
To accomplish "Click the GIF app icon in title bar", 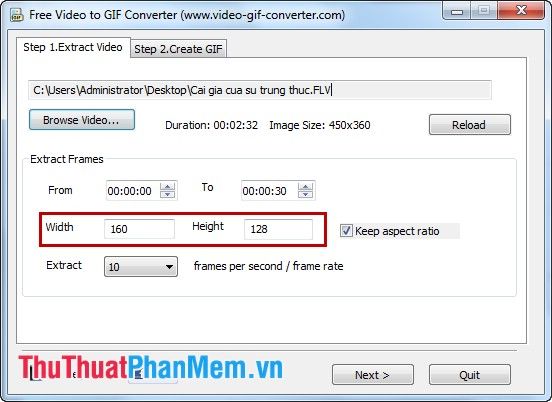I will point(16,15).
